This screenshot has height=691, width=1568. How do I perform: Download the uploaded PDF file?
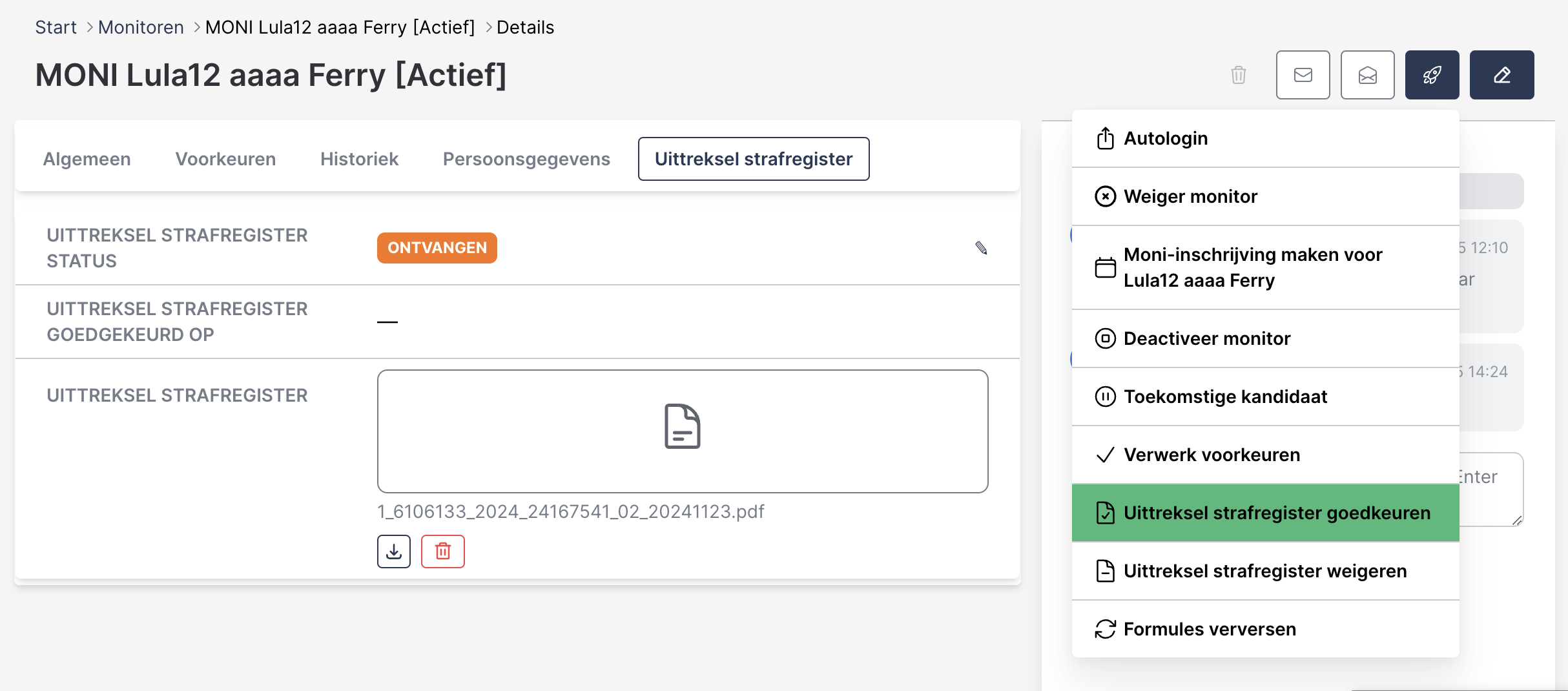394,552
